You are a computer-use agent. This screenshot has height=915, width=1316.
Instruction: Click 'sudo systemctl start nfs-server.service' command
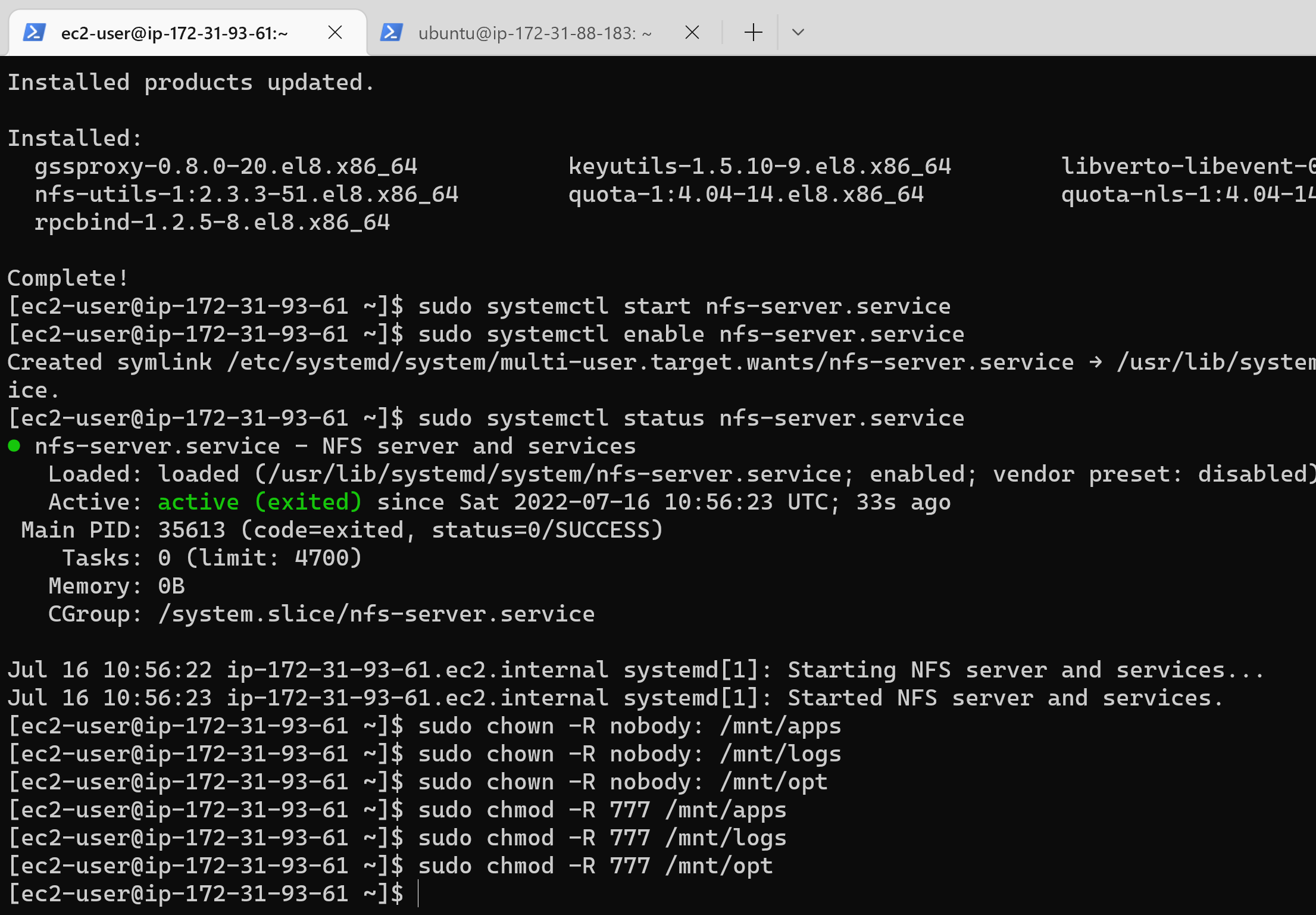(x=684, y=306)
